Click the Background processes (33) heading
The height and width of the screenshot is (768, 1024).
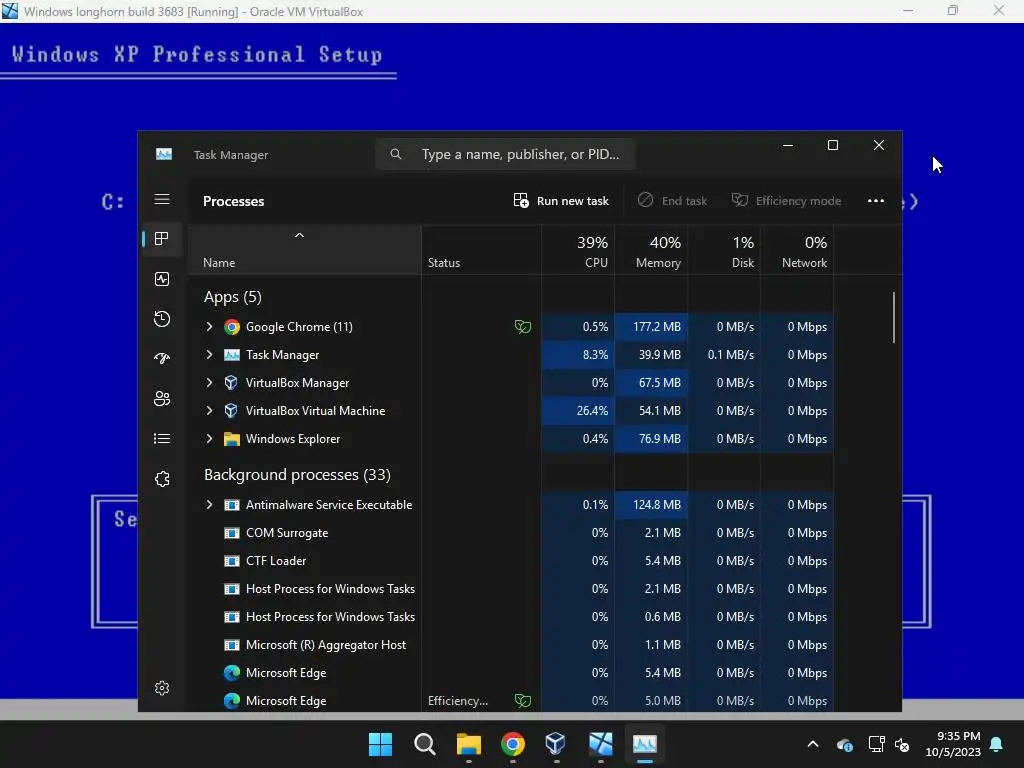(x=297, y=475)
